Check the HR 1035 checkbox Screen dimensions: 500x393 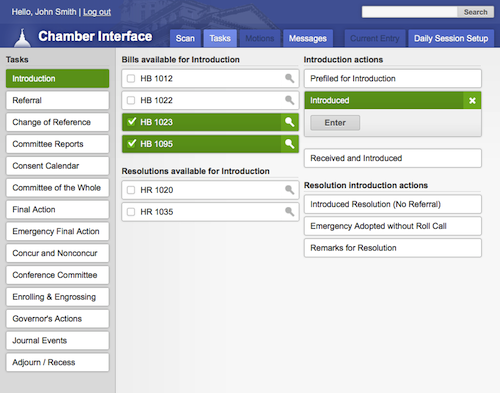click(131, 212)
